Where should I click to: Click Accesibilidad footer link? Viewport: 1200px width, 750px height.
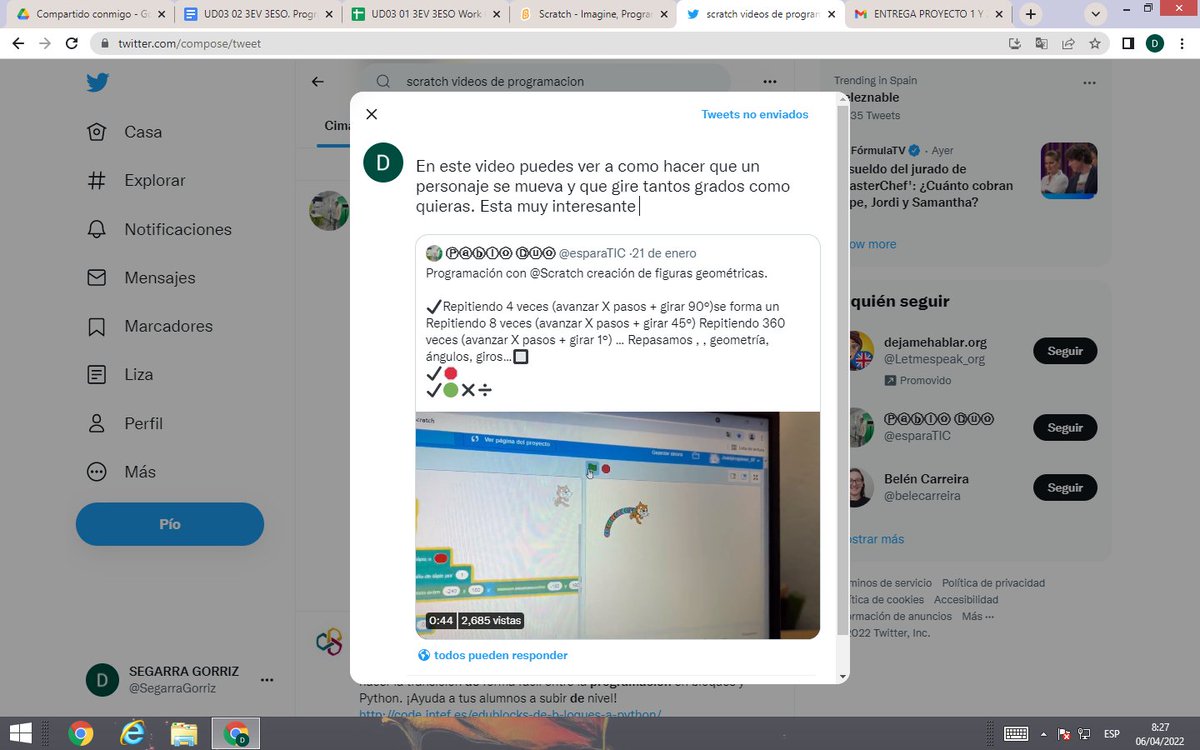[966, 600]
